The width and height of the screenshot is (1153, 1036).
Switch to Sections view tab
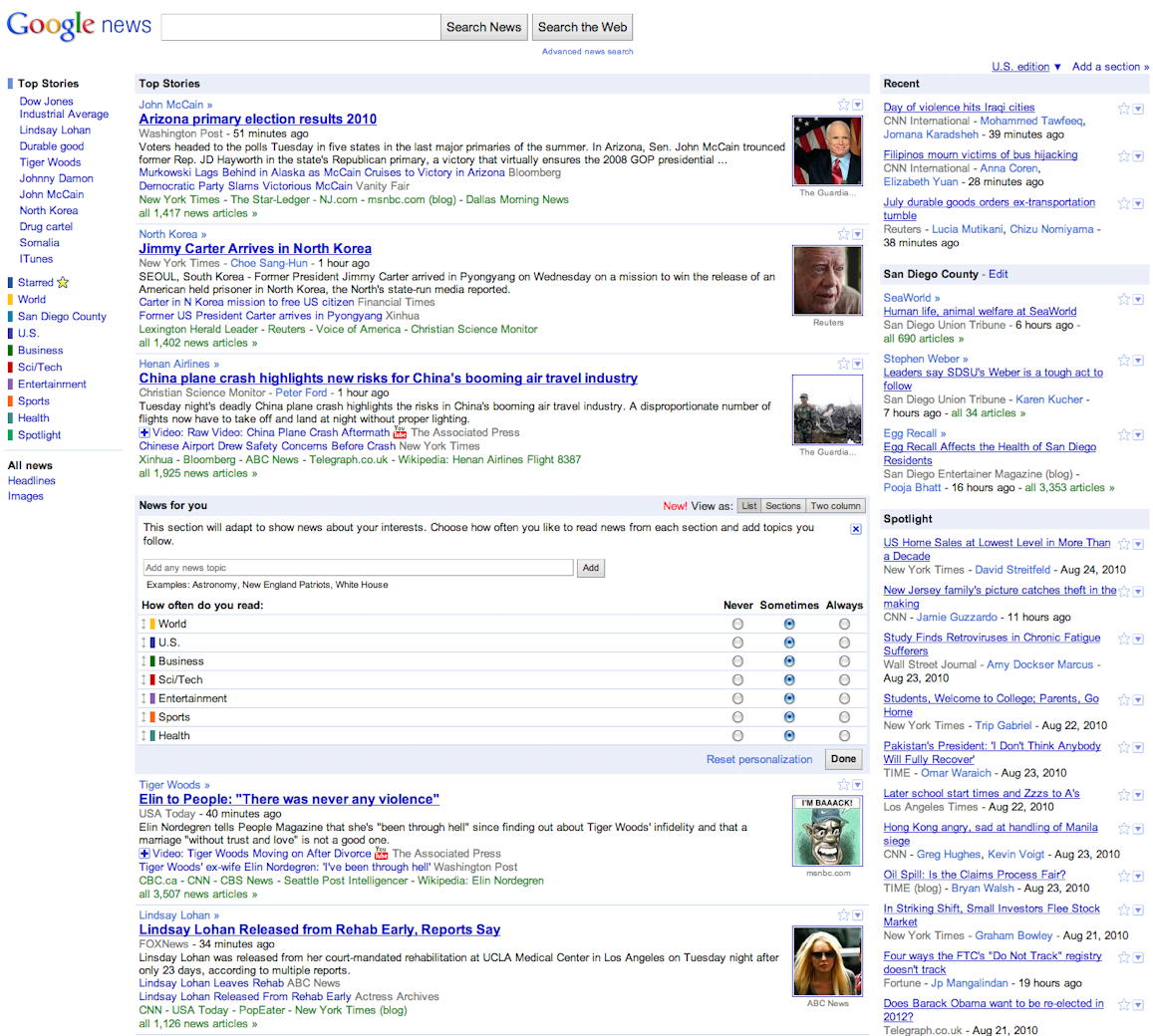[783, 506]
